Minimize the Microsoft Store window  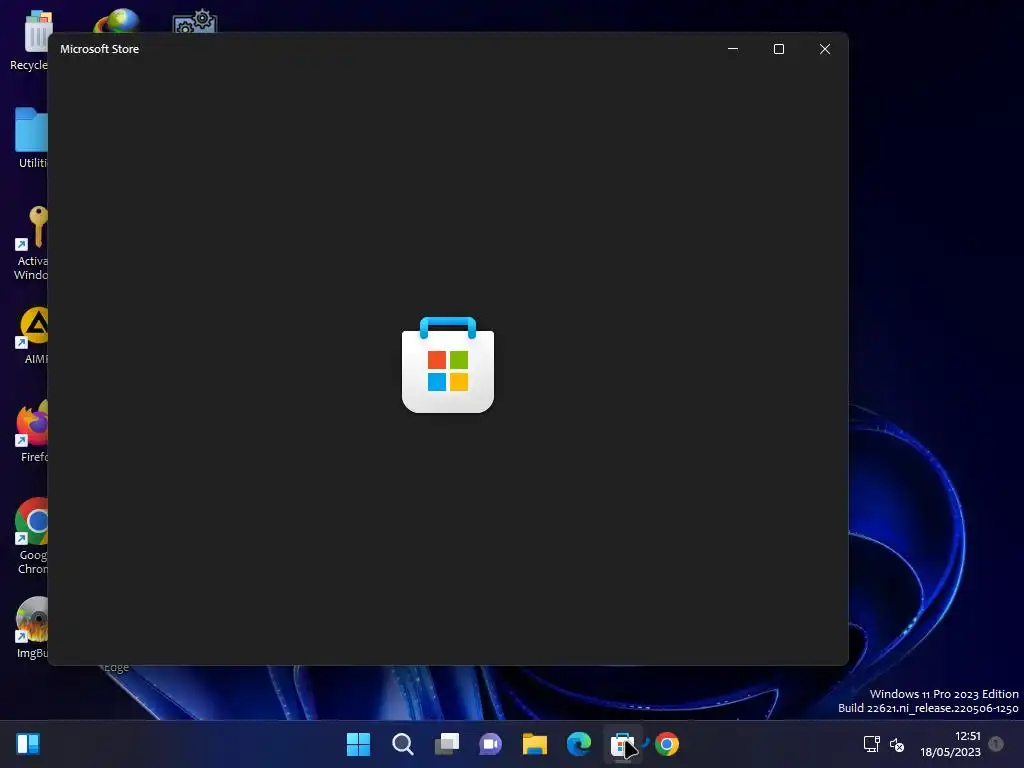coord(733,49)
